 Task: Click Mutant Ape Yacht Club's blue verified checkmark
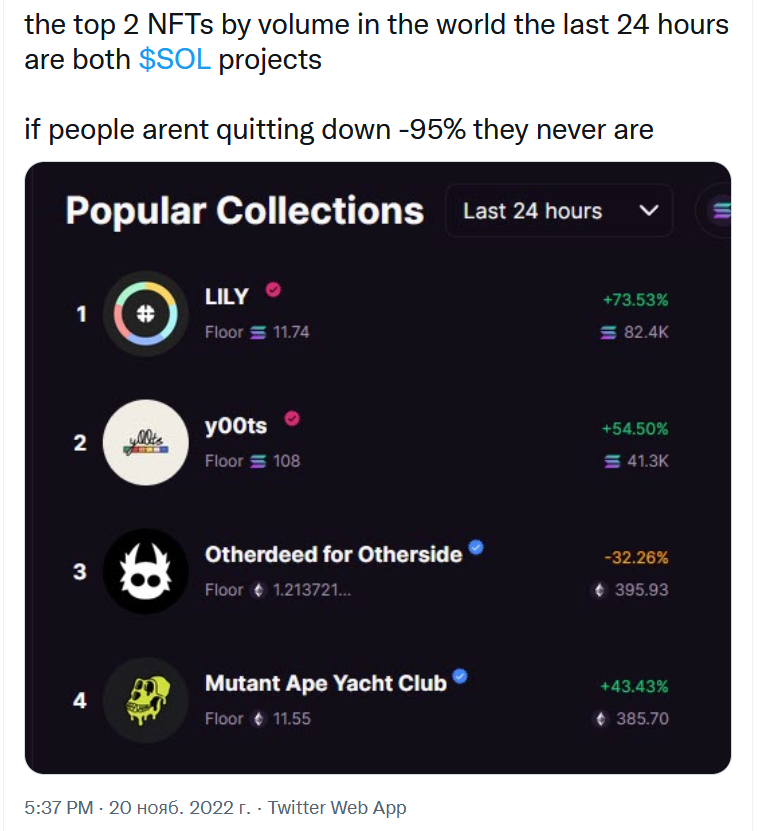pyautogui.click(x=460, y=677)
